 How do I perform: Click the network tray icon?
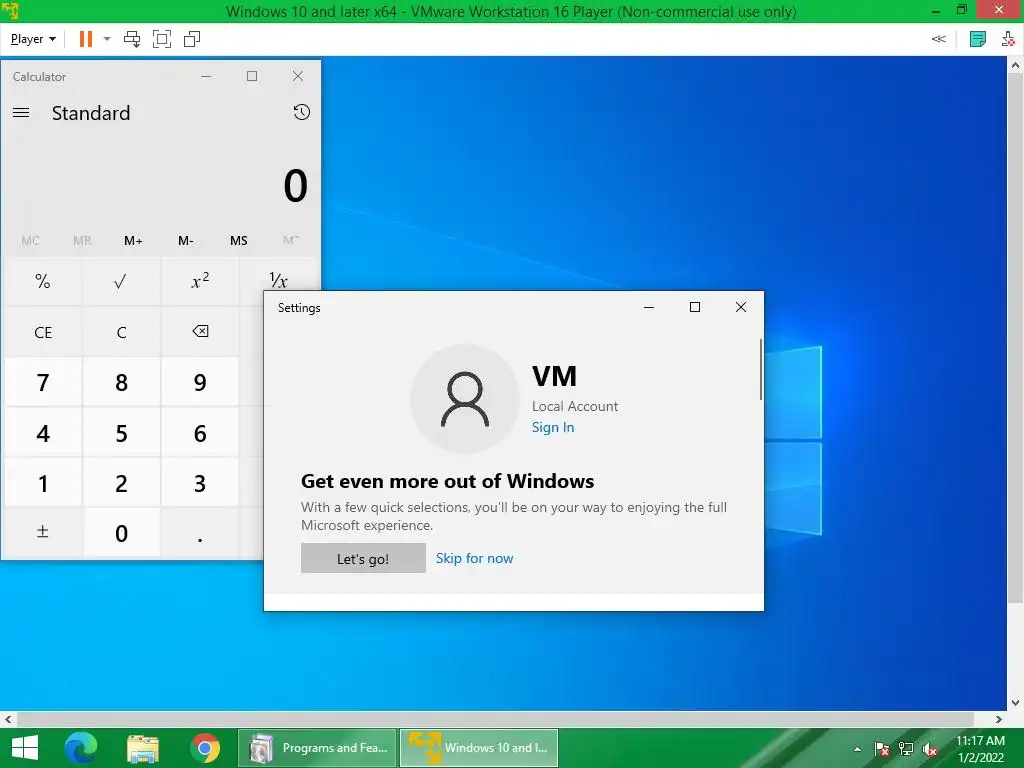coord(906,749)
